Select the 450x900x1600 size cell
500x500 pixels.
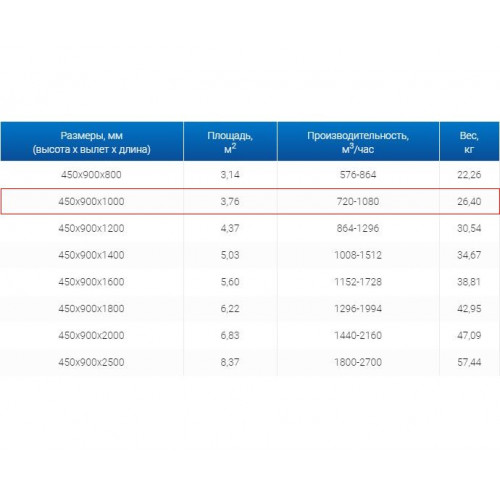tap(91, 282)
